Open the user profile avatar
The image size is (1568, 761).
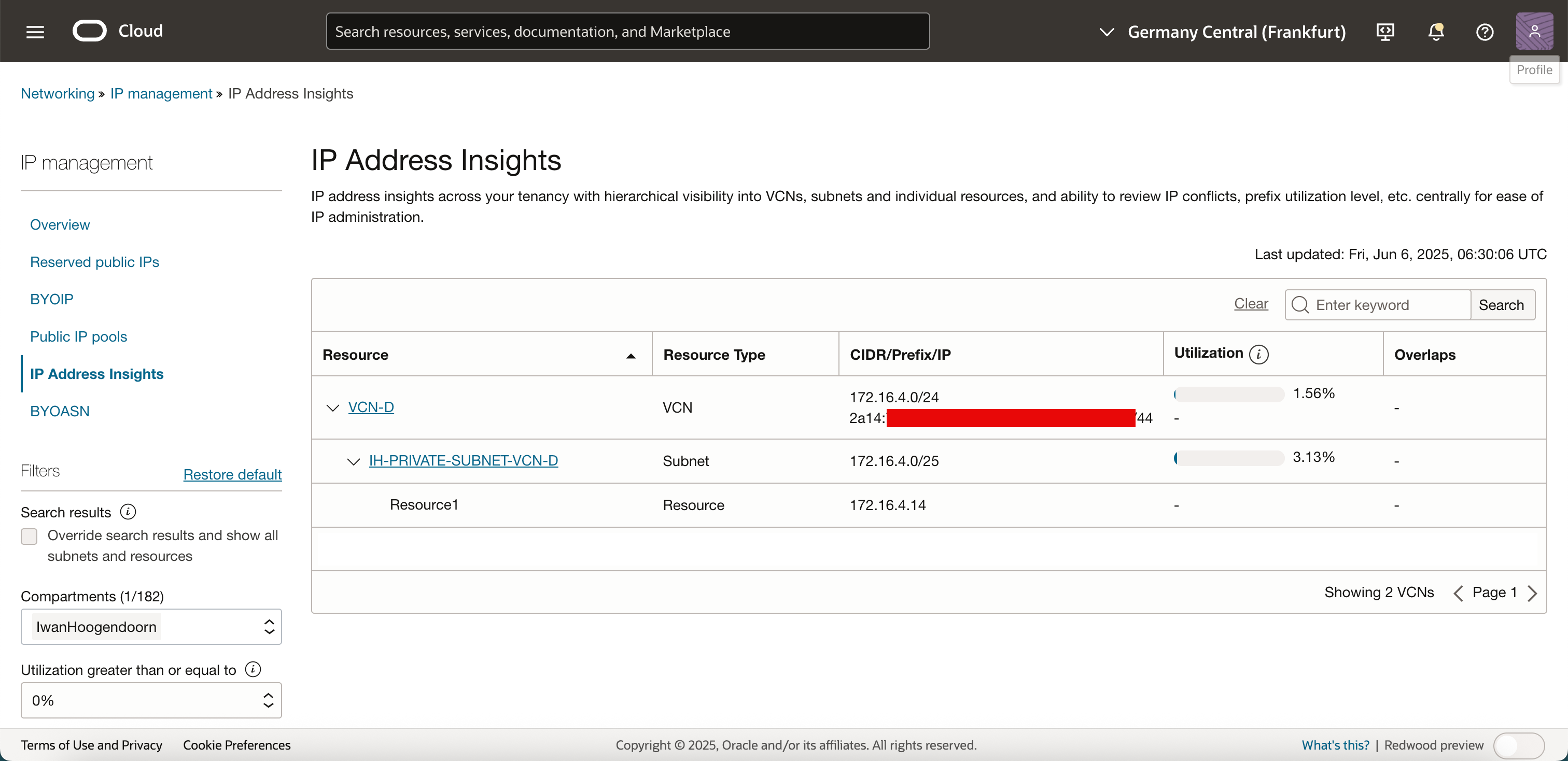[x=1534, y=32]
